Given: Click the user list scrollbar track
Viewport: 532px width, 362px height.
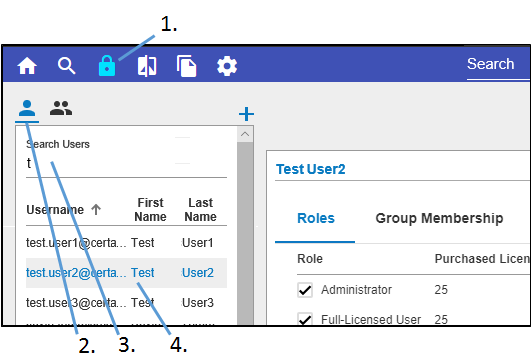Looking at the screenshot, I should coord(245,232).
